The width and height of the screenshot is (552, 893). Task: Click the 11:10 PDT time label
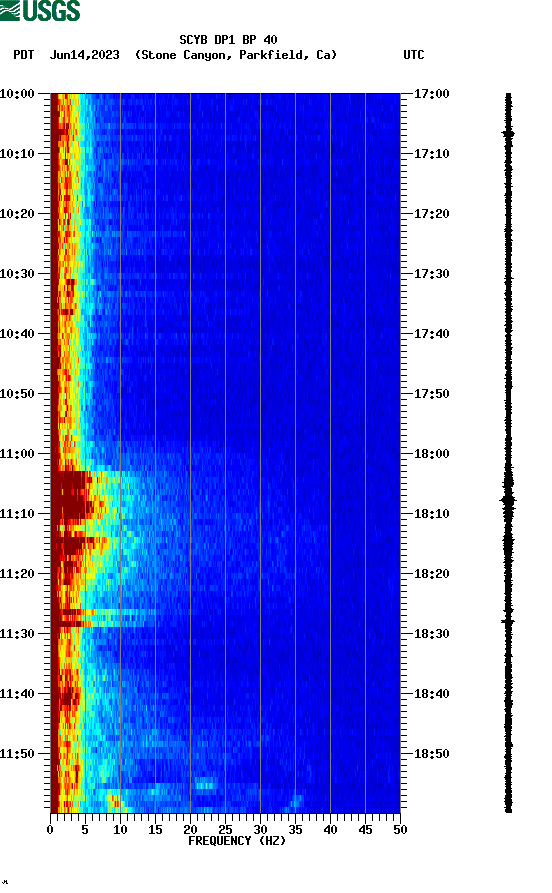(17, 513)
